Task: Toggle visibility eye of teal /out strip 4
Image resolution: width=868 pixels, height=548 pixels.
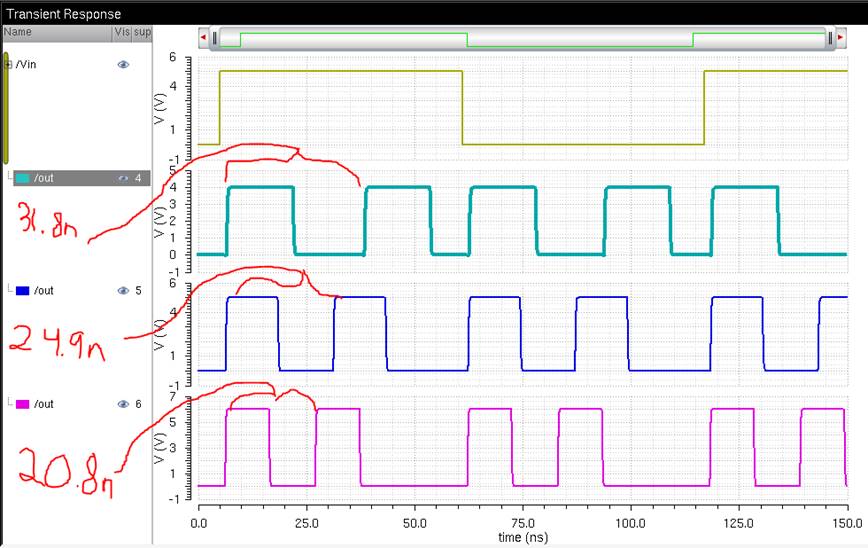Action: 123,178
